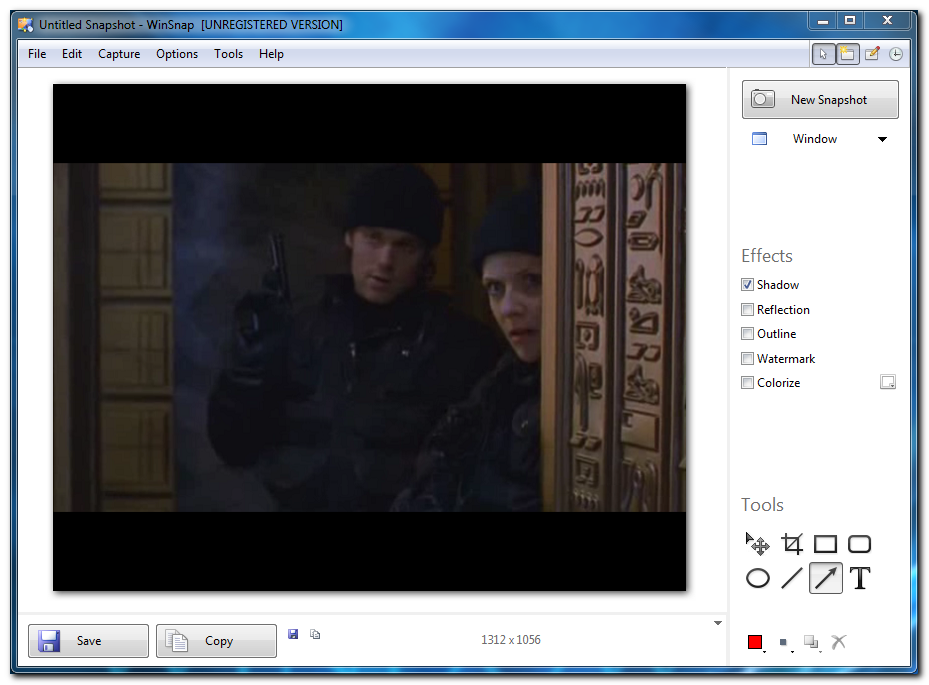Click the captured snapshot image preview
Viewport: 929px width, 685px height.
(369, 337)
